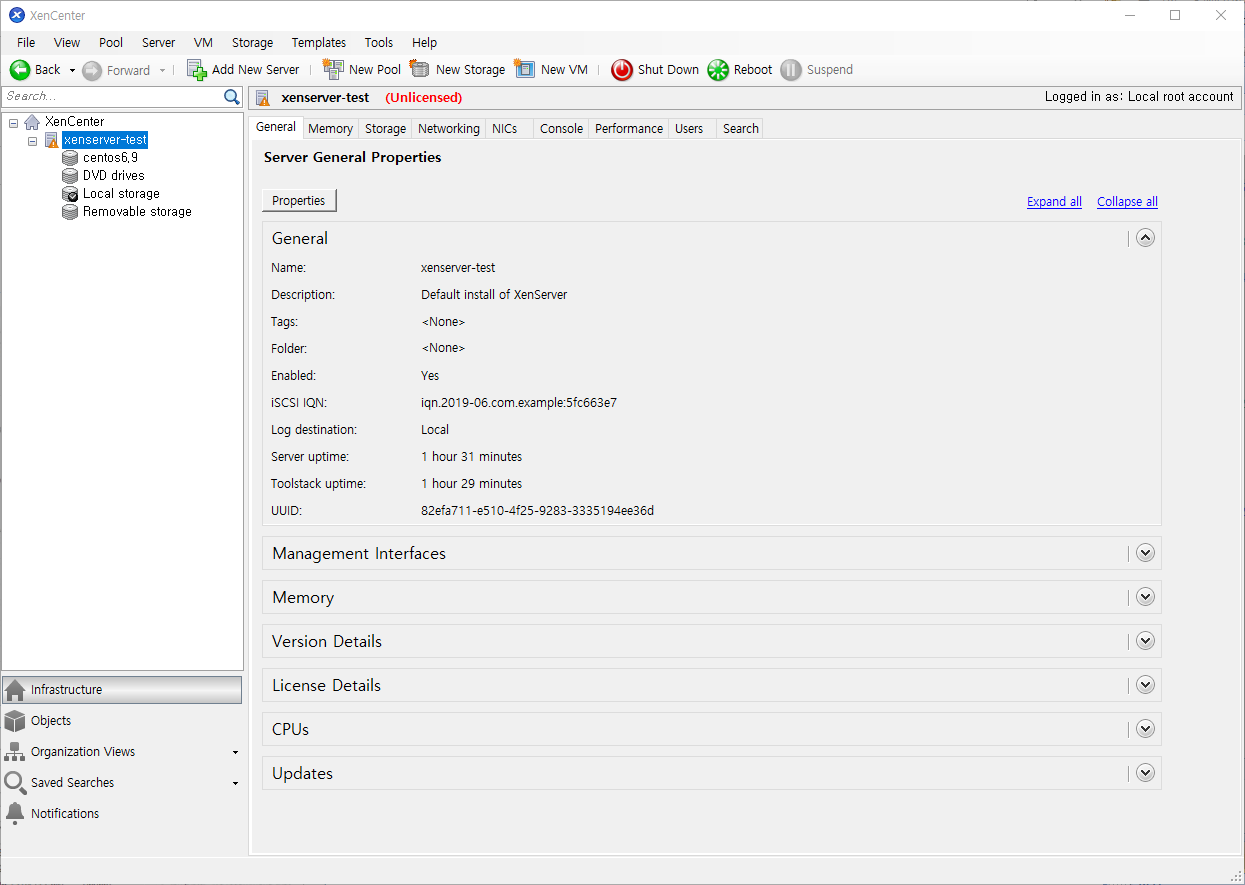This screenshot has height=885, width=1245.
Task: Open the Saved Searches dropdown arrow
Action: [x=236, y=783]
